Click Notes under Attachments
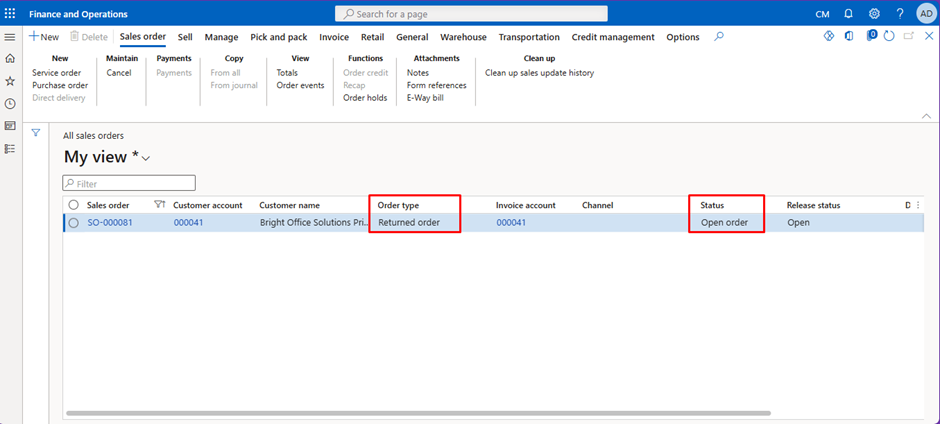The height and width of the screenshot is (424, 940). [418, 73]
